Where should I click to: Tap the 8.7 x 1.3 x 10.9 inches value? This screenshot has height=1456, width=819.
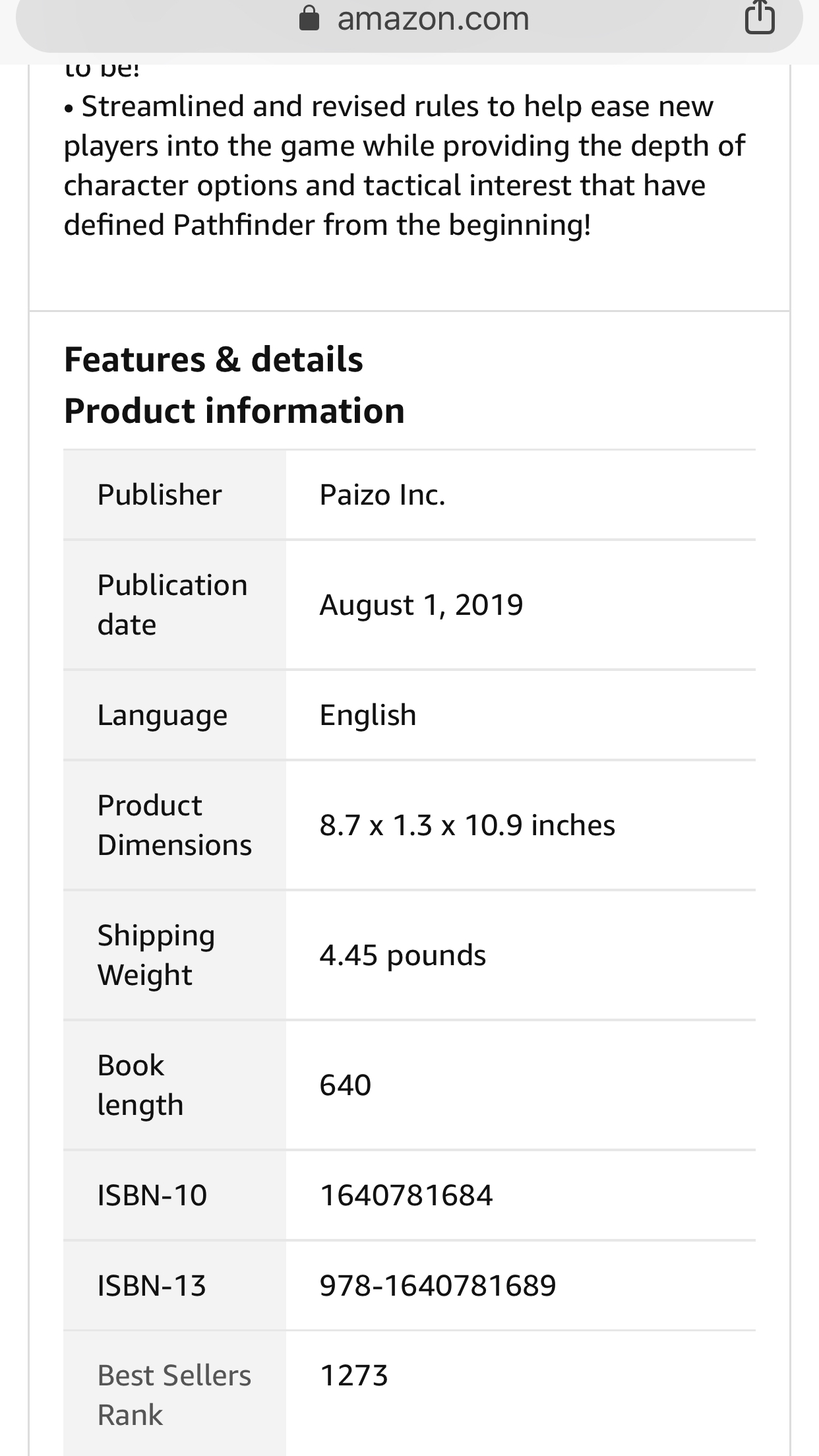[x=468, y=825]
